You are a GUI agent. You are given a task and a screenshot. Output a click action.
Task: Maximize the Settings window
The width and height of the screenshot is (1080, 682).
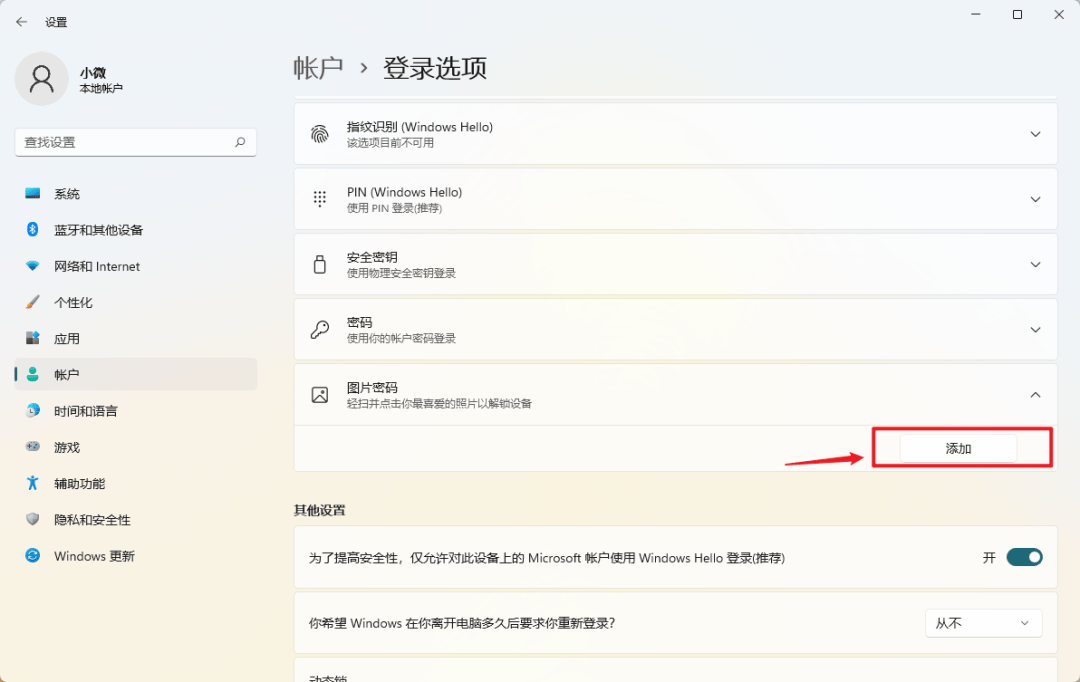[x=1017, y=14]
